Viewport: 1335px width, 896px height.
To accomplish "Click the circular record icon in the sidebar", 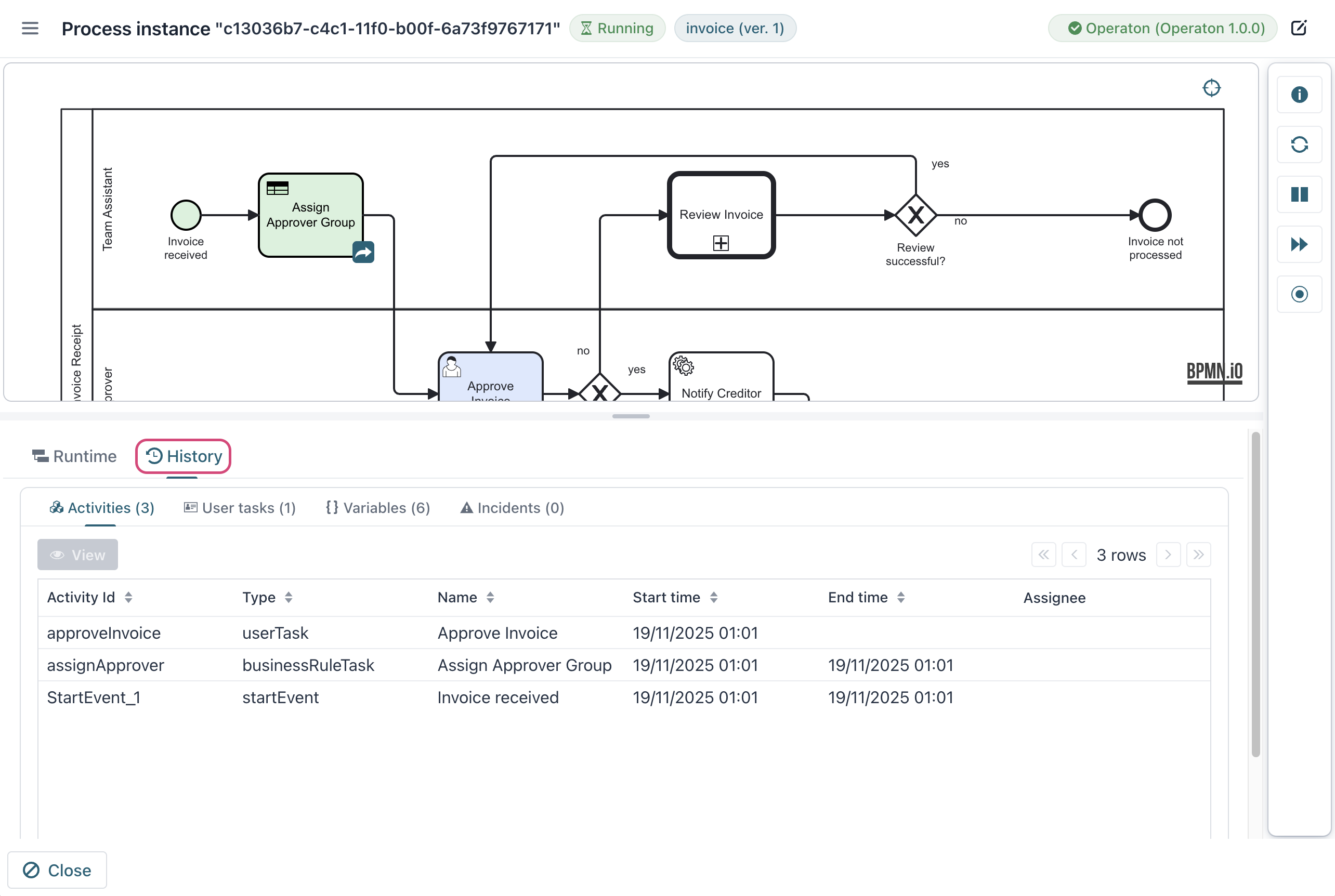I will pyautogui.click(x=1299, y=294).
